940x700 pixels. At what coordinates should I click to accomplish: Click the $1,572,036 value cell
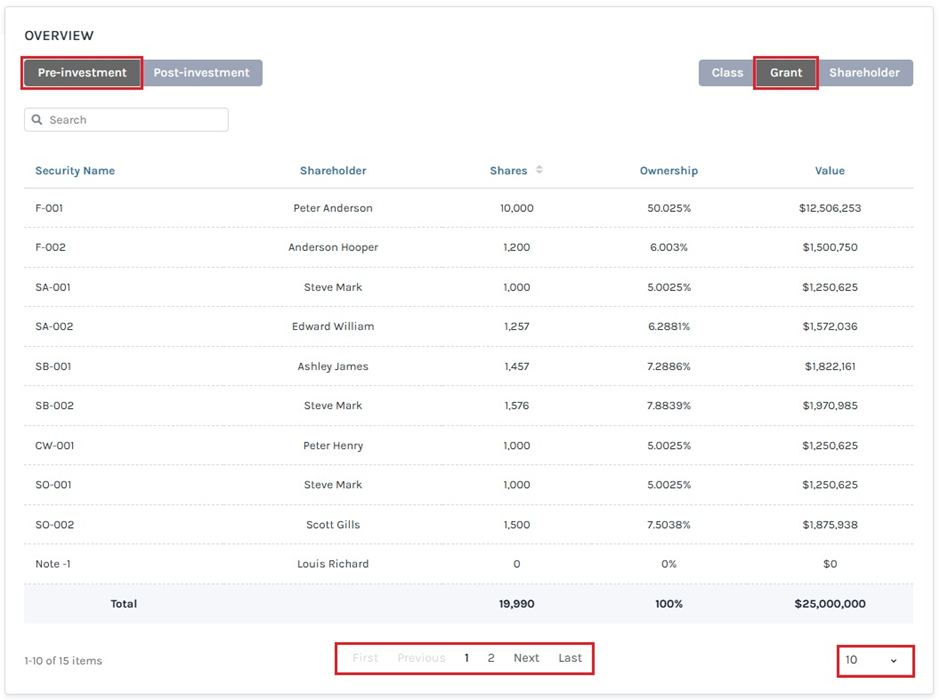coord(830,326)
